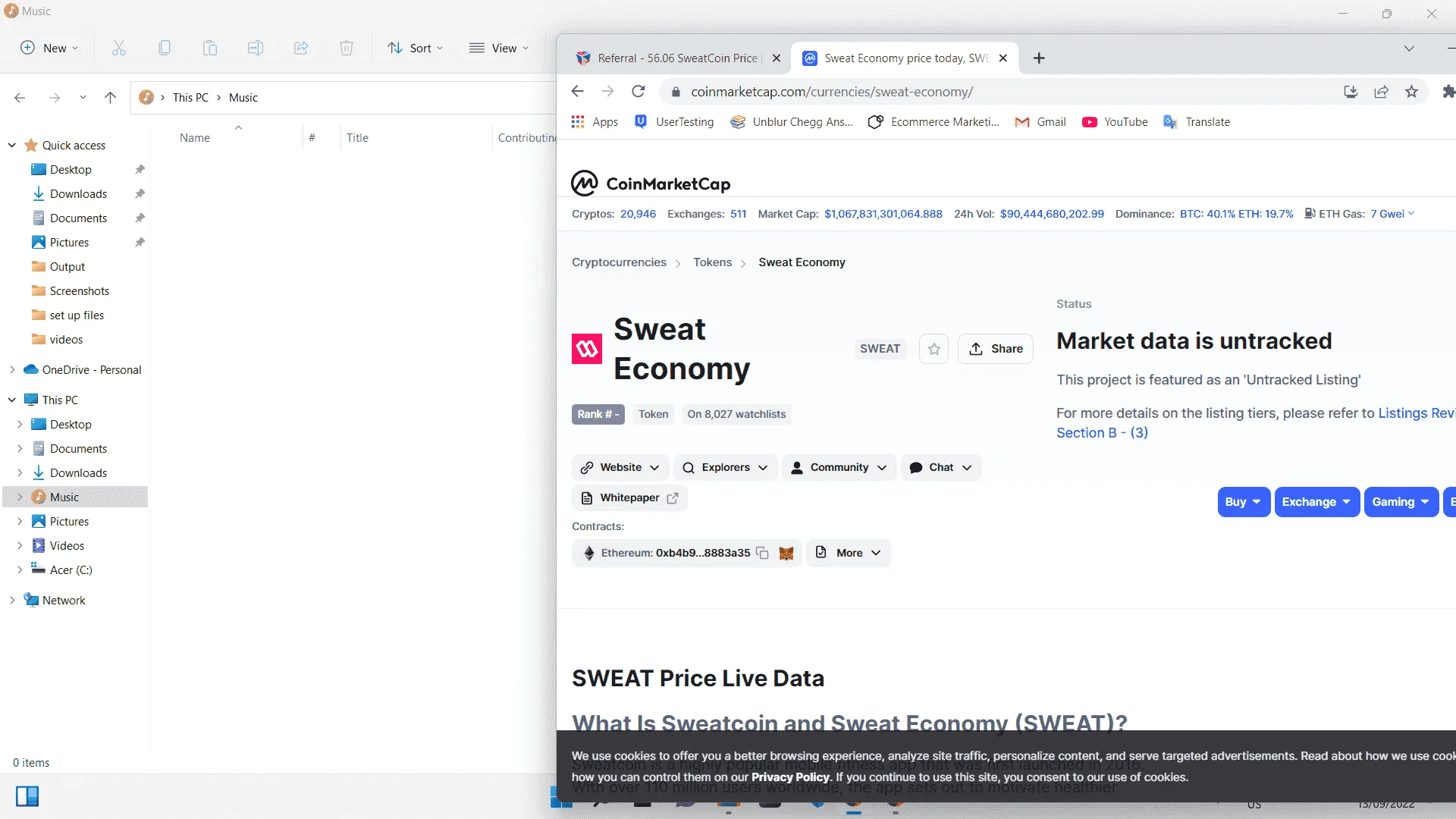
Task: Open the Buy dropdown button
Action: (x=1244, y=502)
